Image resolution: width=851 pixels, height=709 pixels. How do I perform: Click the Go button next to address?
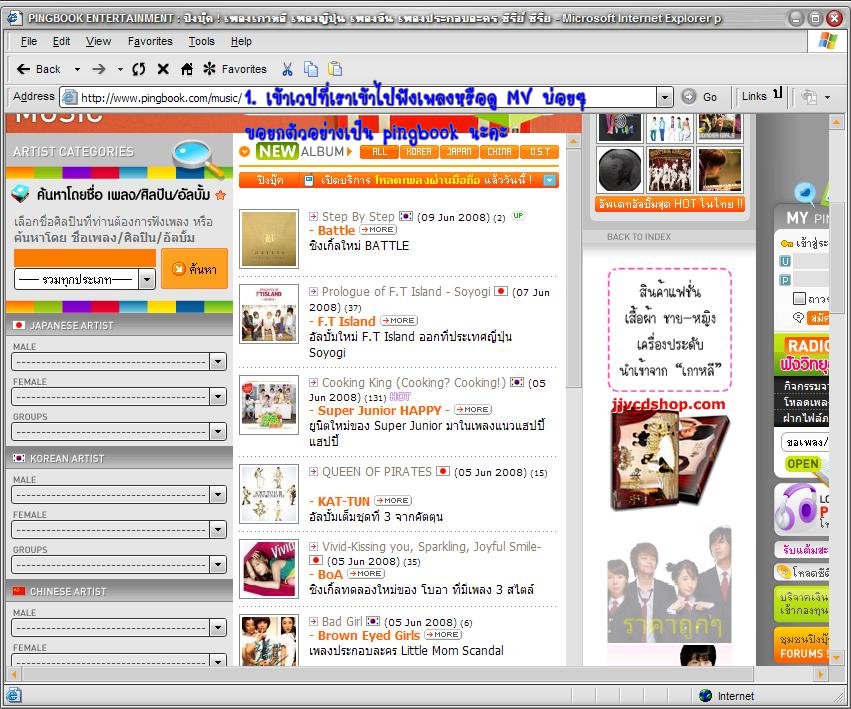tap(700, 97)
